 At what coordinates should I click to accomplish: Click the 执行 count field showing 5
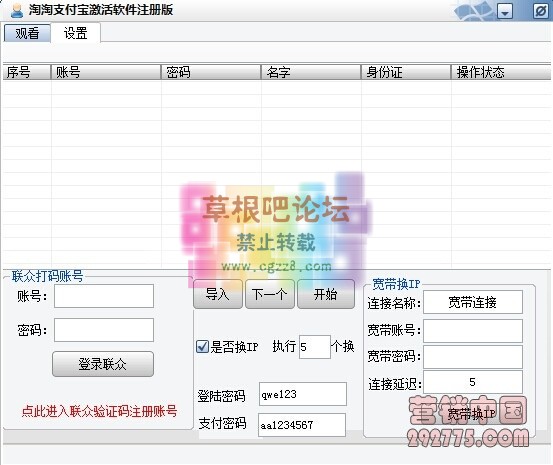click(315, 347)
